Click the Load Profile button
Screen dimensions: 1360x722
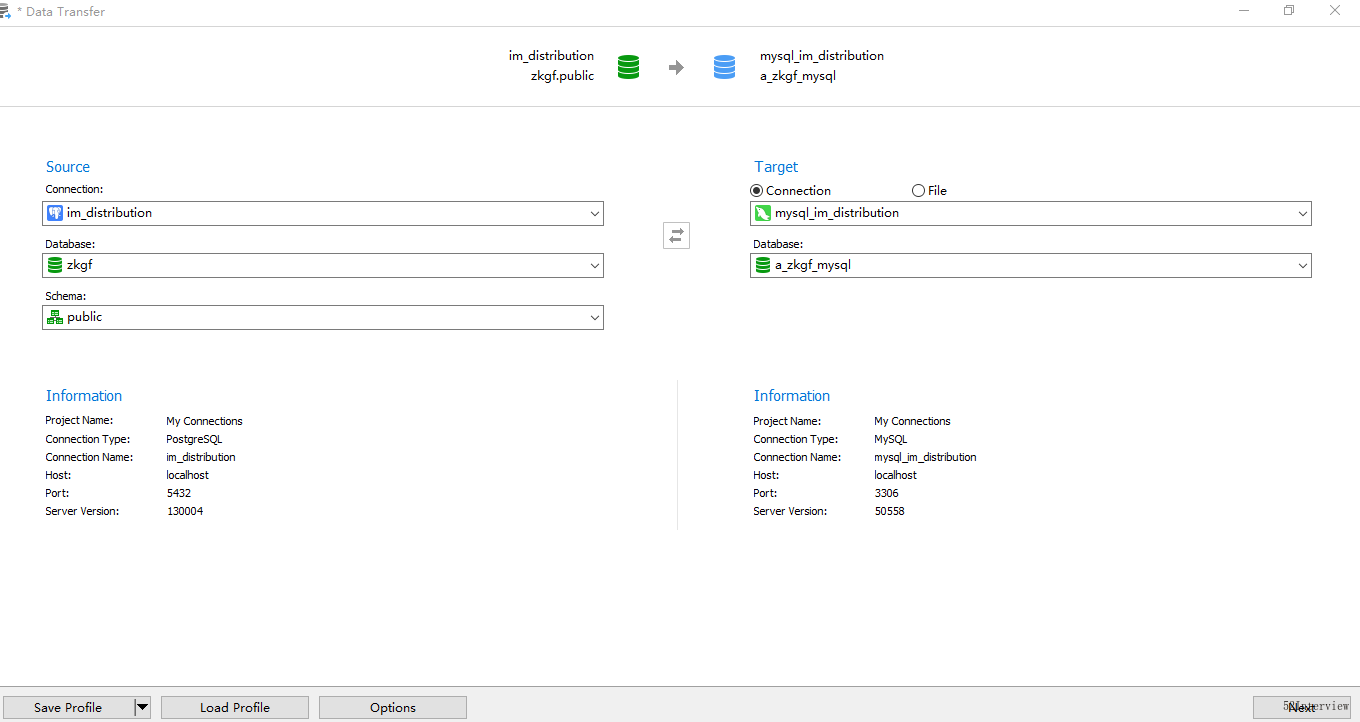tap(235, 707)
